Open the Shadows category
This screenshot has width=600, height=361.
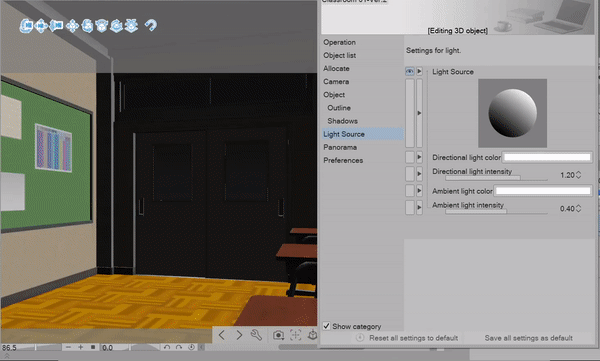click(342, 121)
